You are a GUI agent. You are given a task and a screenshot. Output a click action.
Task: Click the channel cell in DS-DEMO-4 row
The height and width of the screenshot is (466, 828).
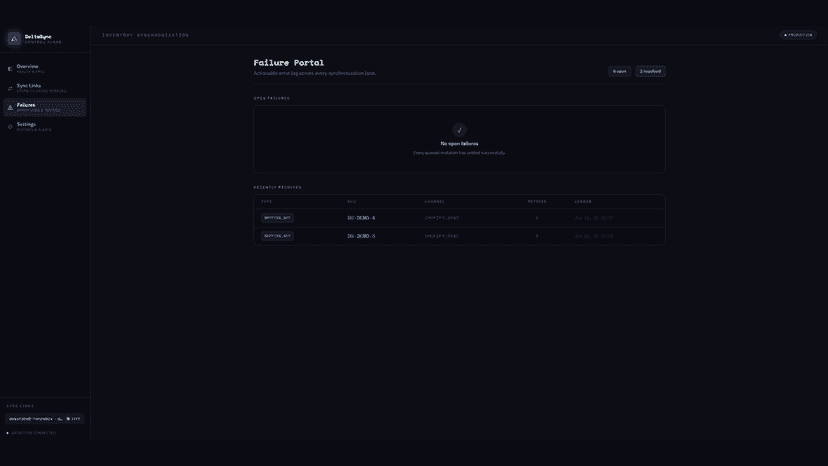point(441,218)
